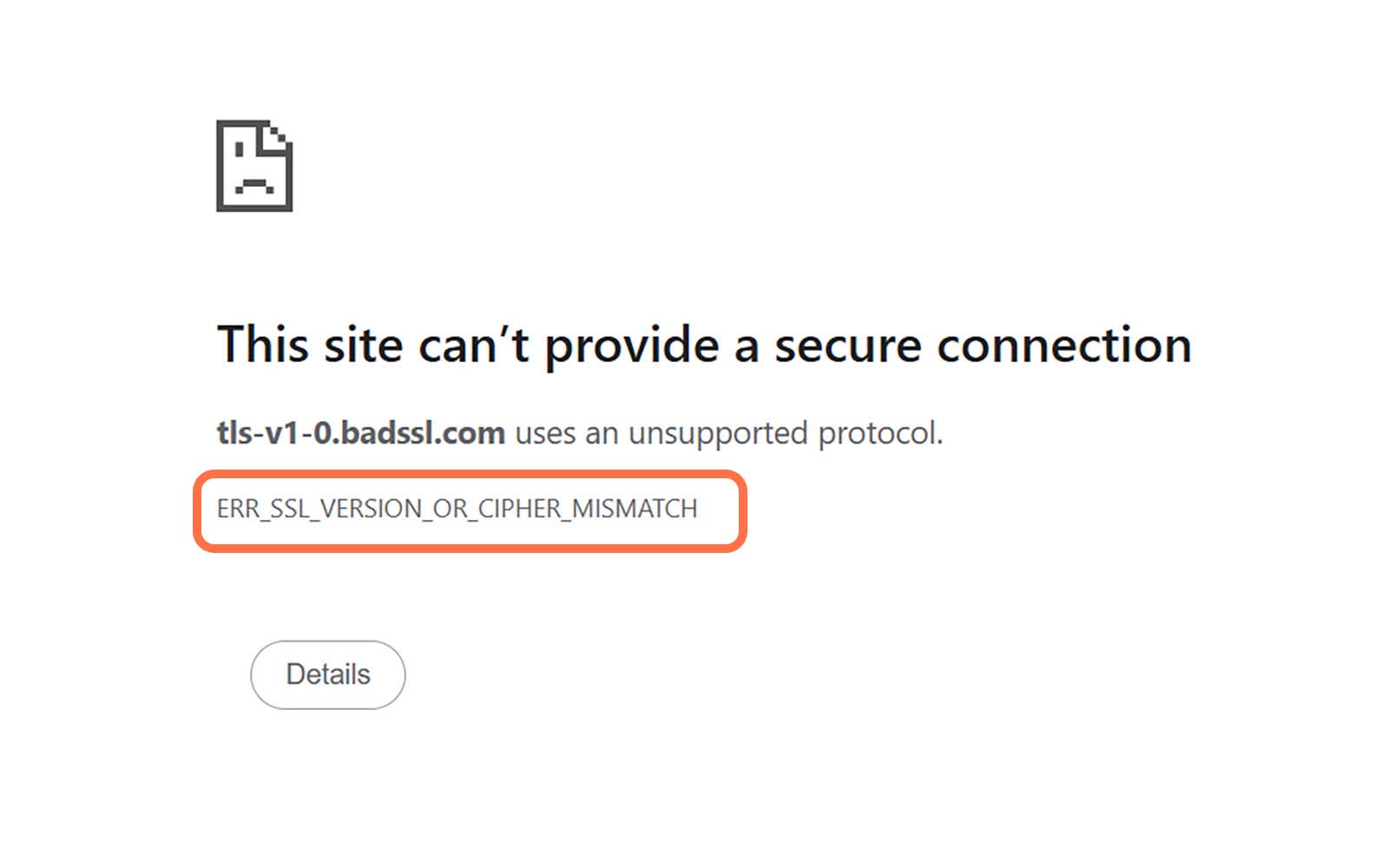Viewport: 1389px width, 868px height.
Task: Click the tls-v1-0.badssl.com domain text
Action: pos(360,432)
